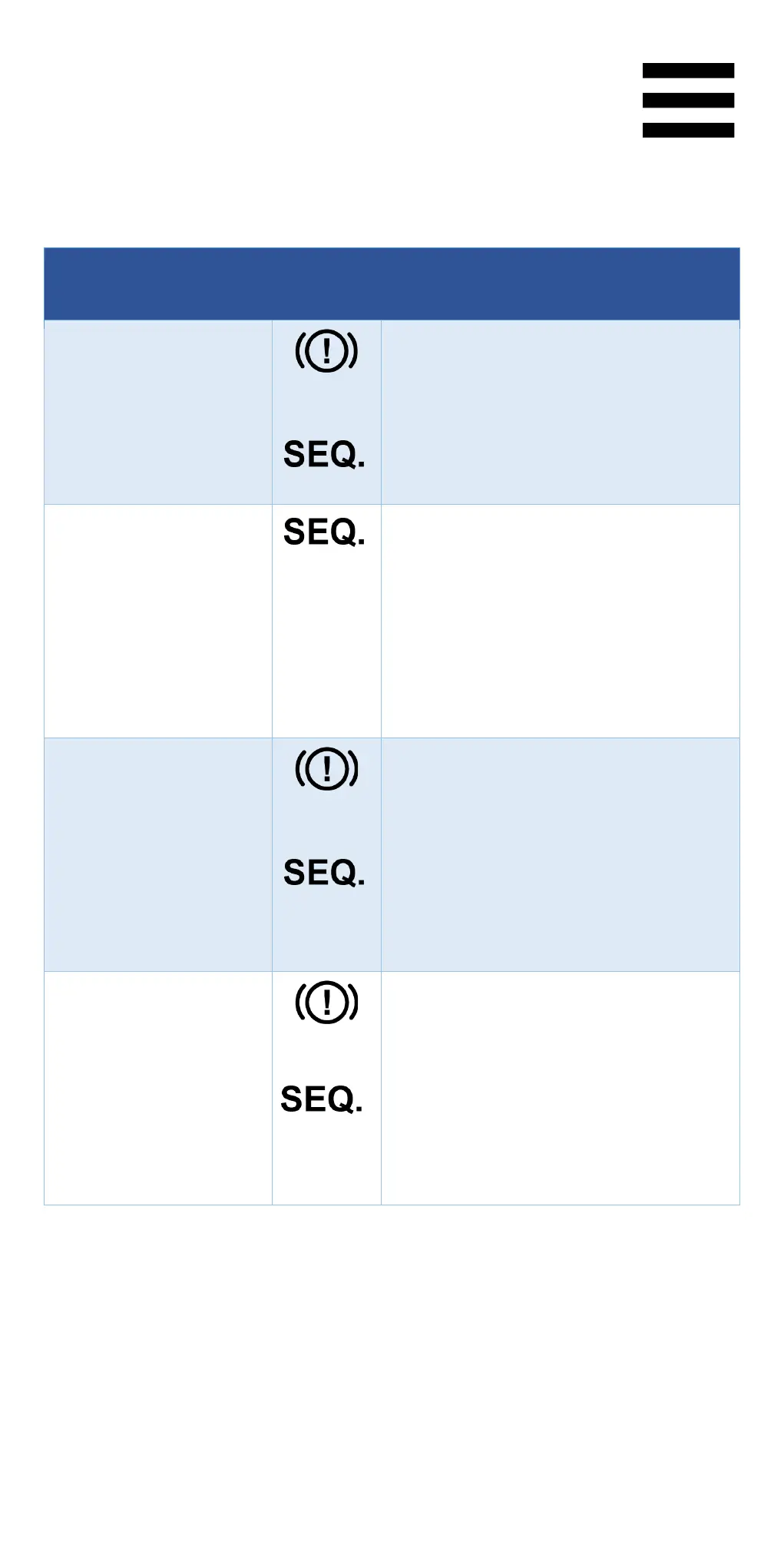Select the first row's wide right cell
The width and height of the screenshot is (784, 1568).
click(560, 413)
